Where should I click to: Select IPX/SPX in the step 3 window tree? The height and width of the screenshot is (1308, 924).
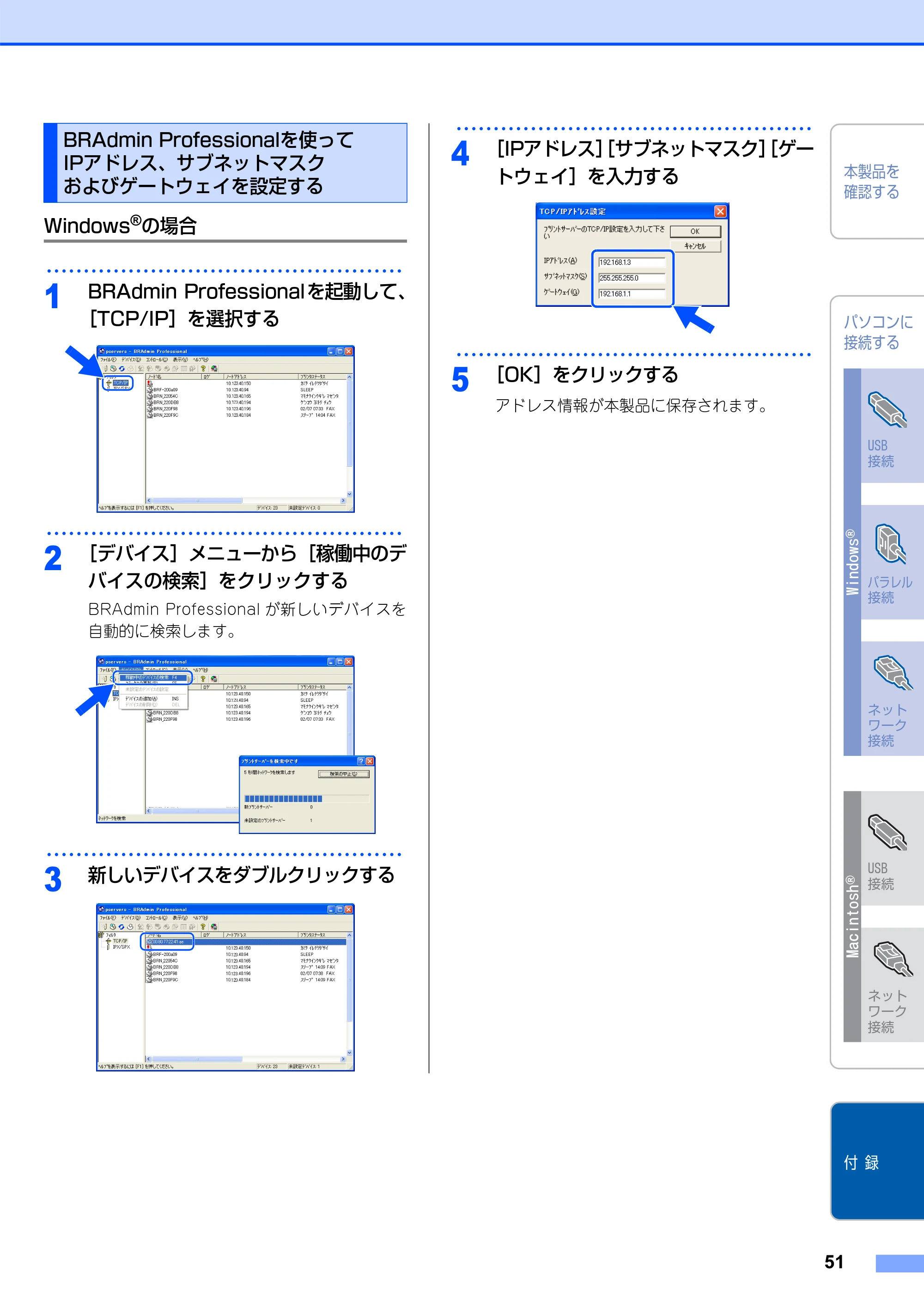point(121,947)
